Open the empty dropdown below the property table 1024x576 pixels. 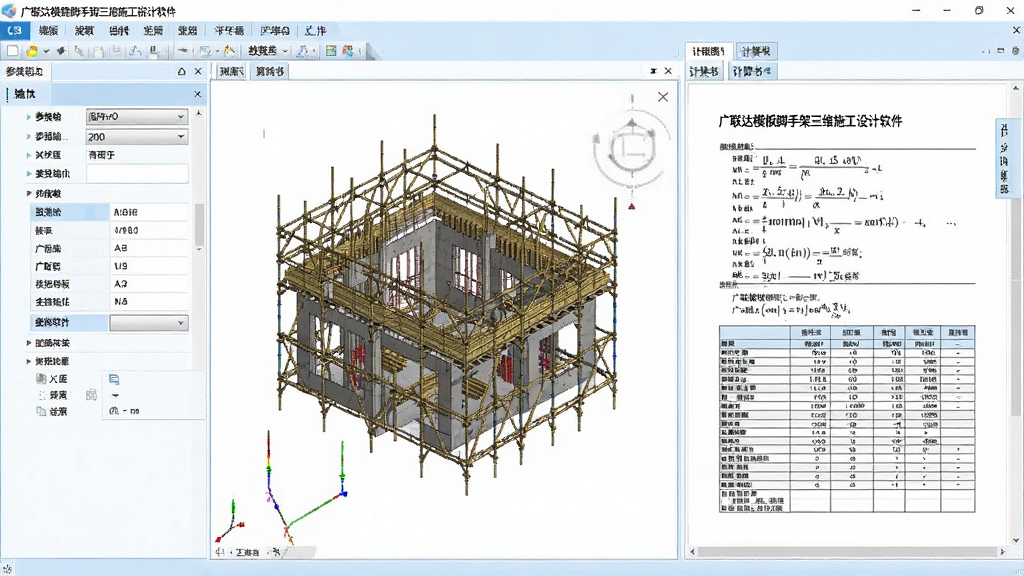[x=149, y=323]
